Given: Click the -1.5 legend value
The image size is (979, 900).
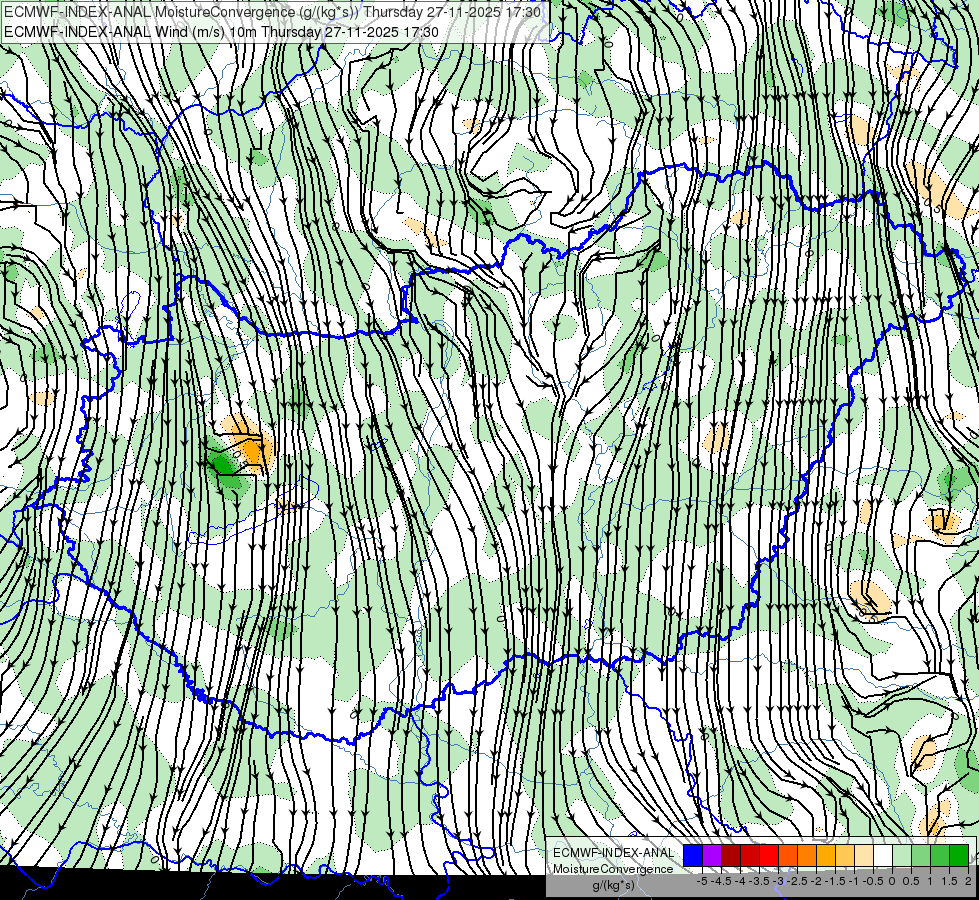Looking at the screenshot, I should [835, 881].
